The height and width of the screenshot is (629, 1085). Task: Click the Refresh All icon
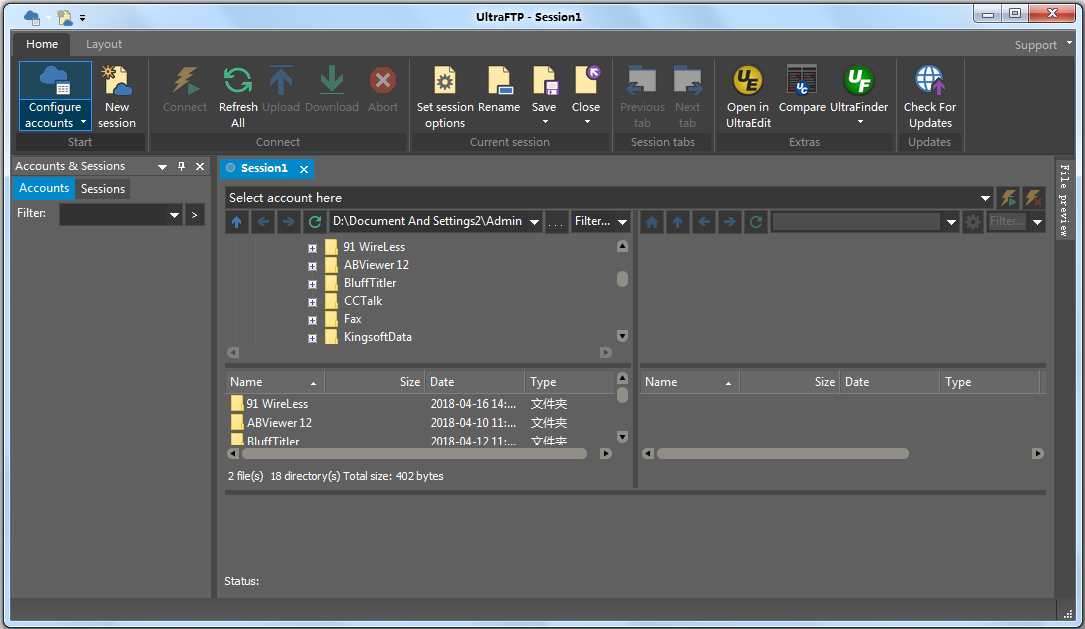point(237,82)
